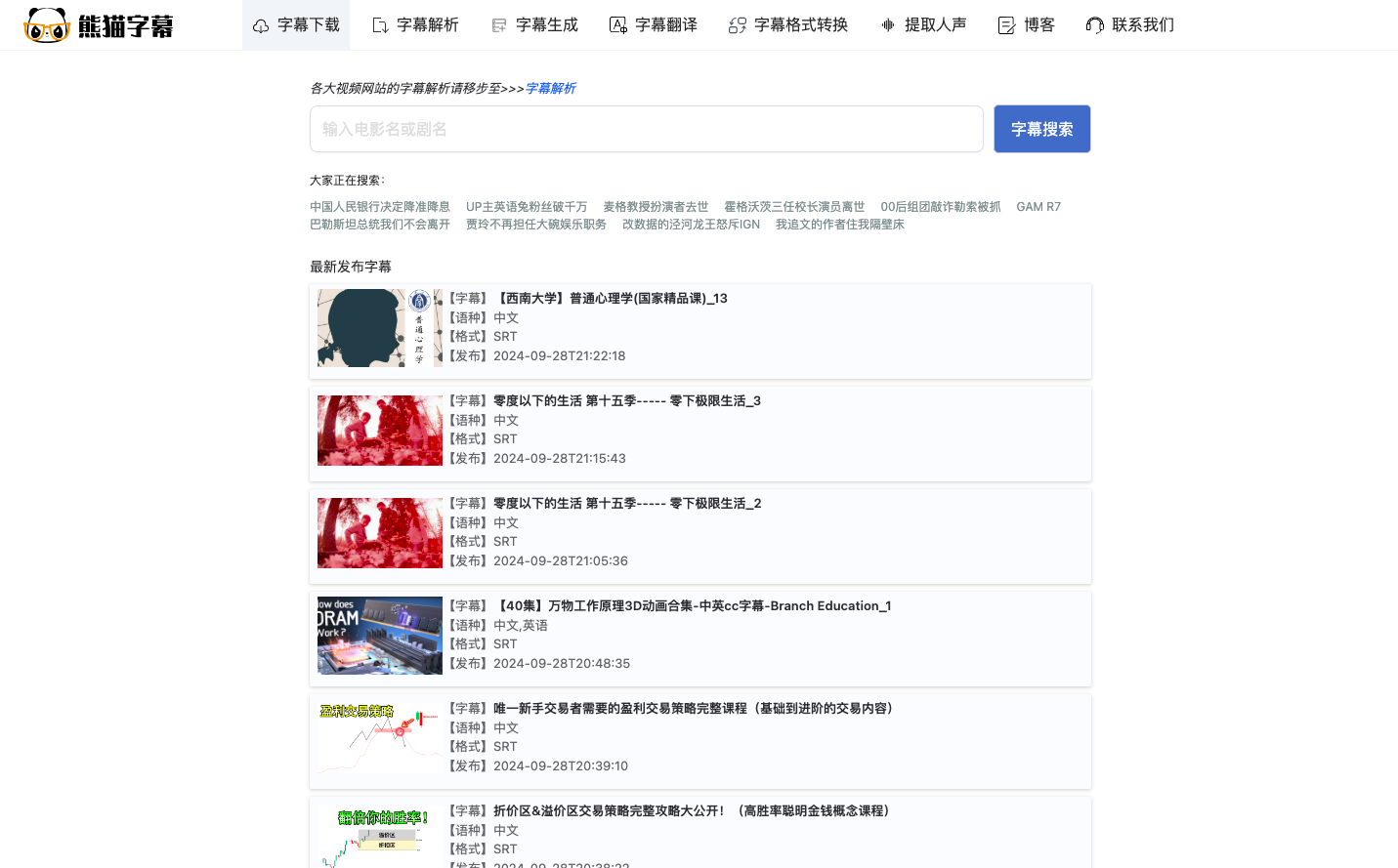Click trending term UP主英语兔粉丝破千万
Screen dimensions: 1398x868
527,207
